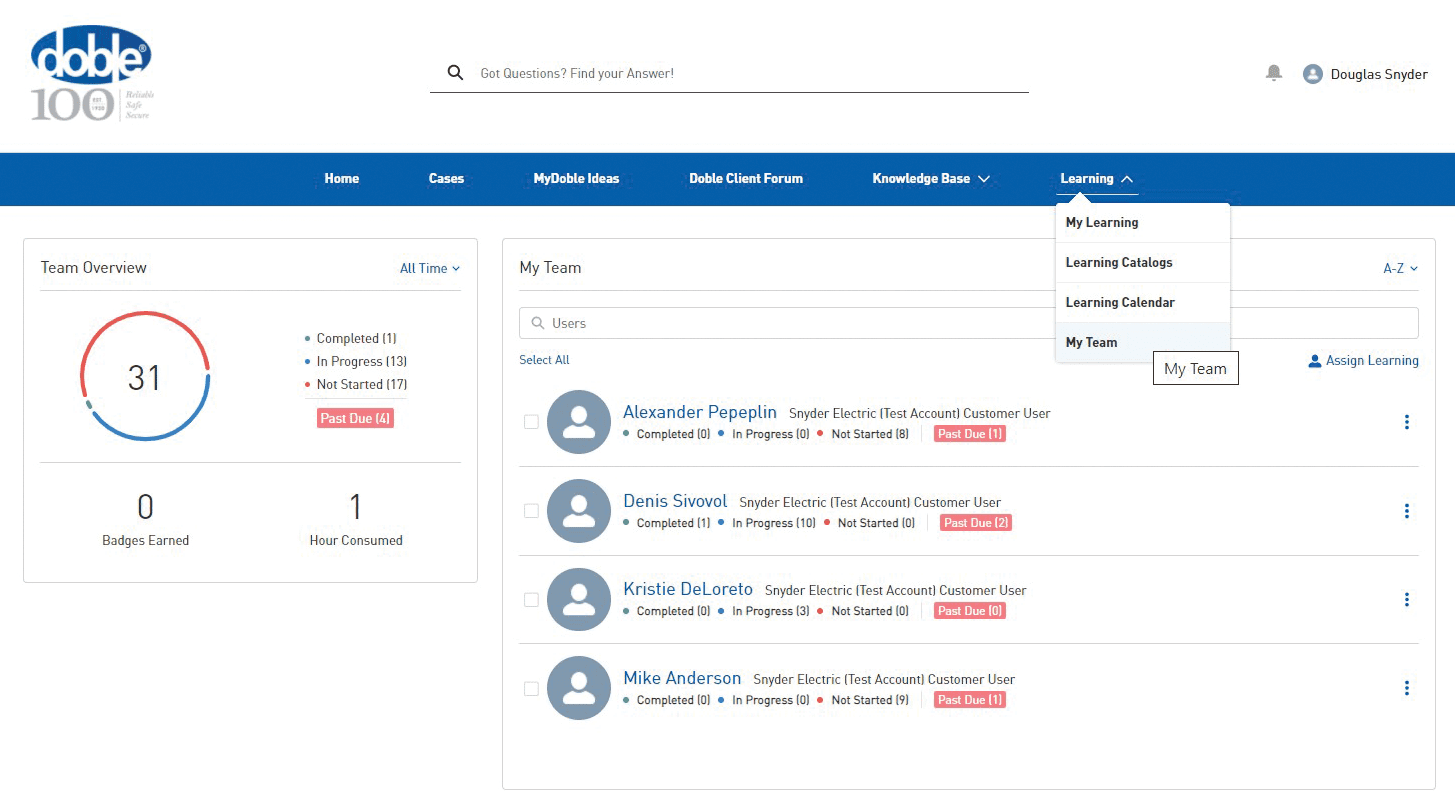Go to the Home tab
The width and height of the screenshot is (1455, 806).
pyautogui.click(x=342, y=179)
